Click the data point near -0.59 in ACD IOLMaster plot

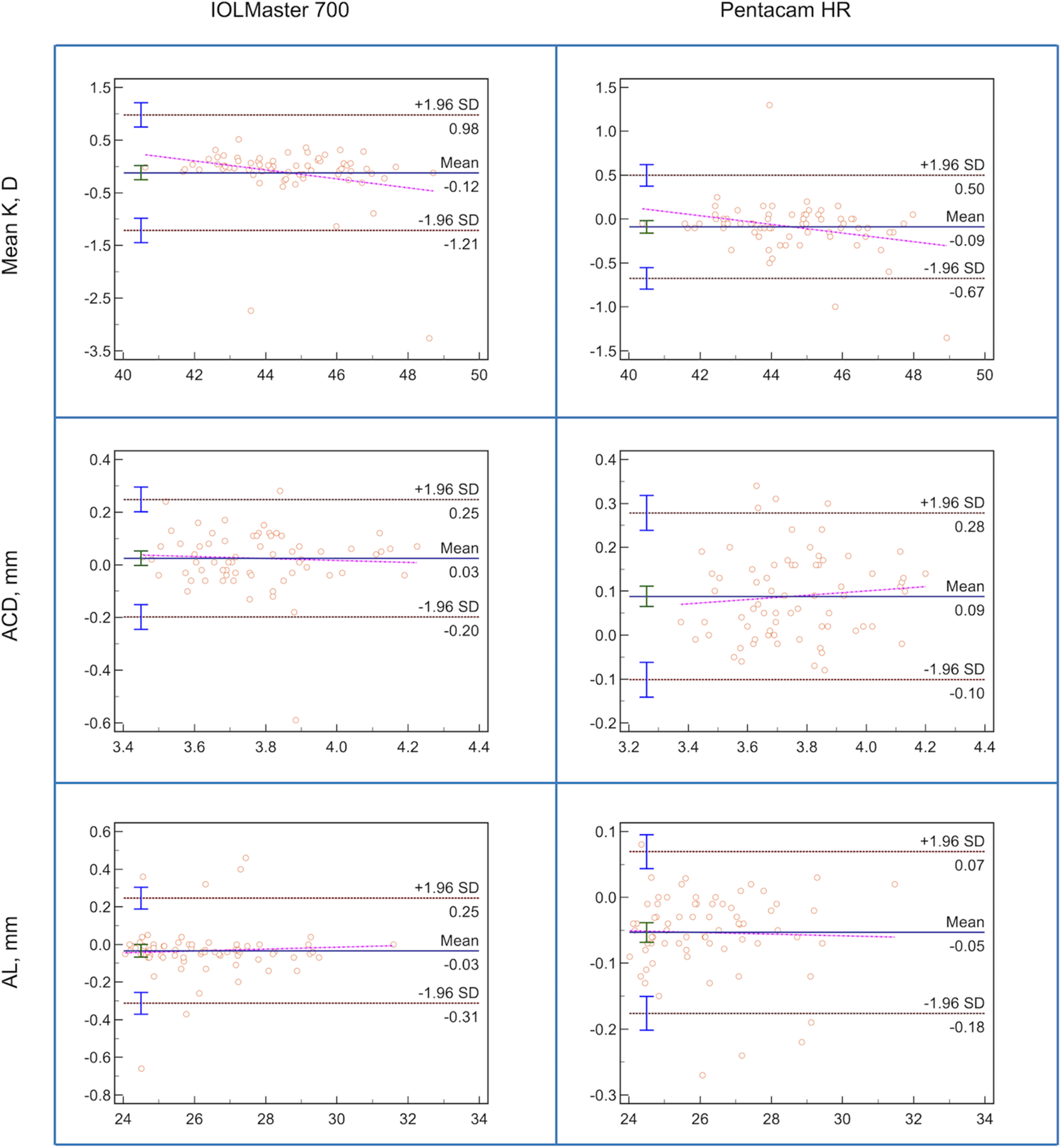tap(295, 720)
